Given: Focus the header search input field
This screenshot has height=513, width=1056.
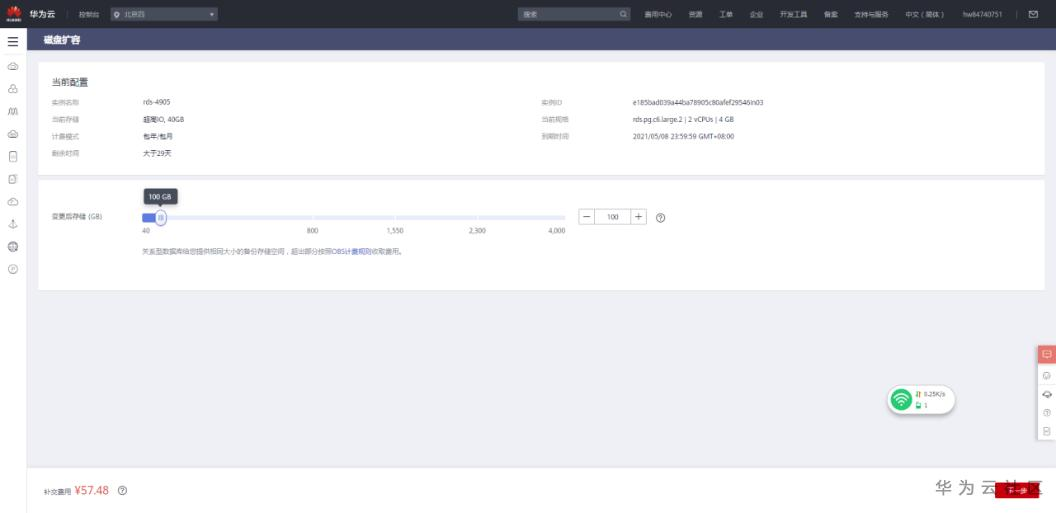Looking at the screenshot, I should click(x=568, y=14).
